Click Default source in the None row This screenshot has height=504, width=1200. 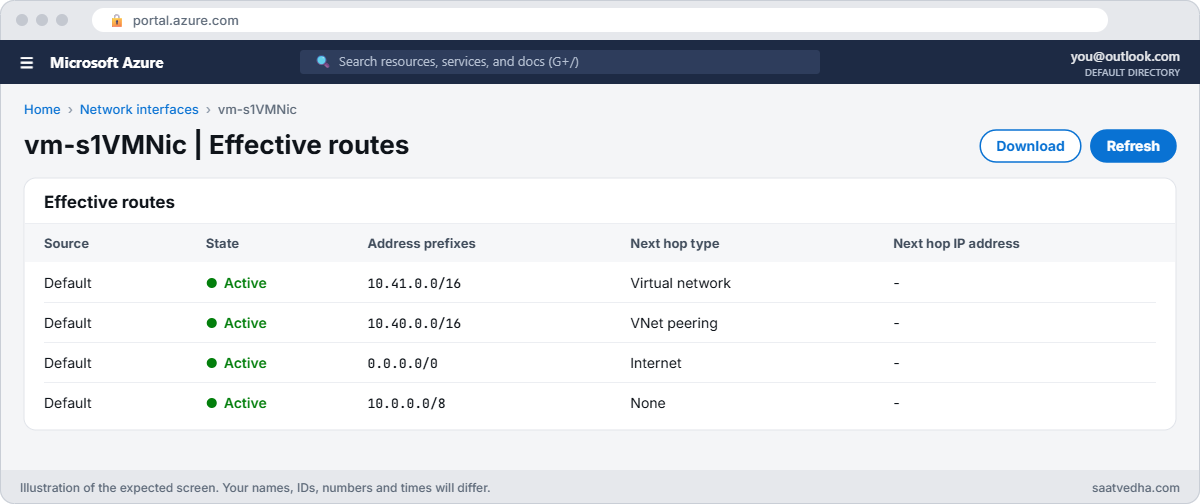click(x=68, y=403)
